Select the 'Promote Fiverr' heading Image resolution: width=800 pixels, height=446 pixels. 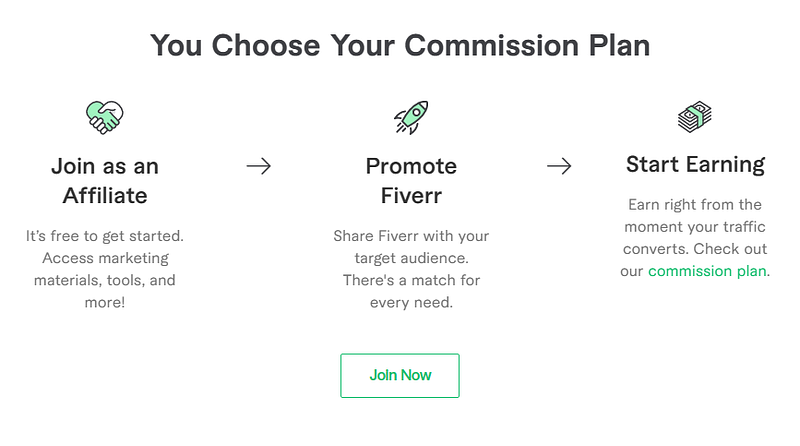(x=411, y=181)
